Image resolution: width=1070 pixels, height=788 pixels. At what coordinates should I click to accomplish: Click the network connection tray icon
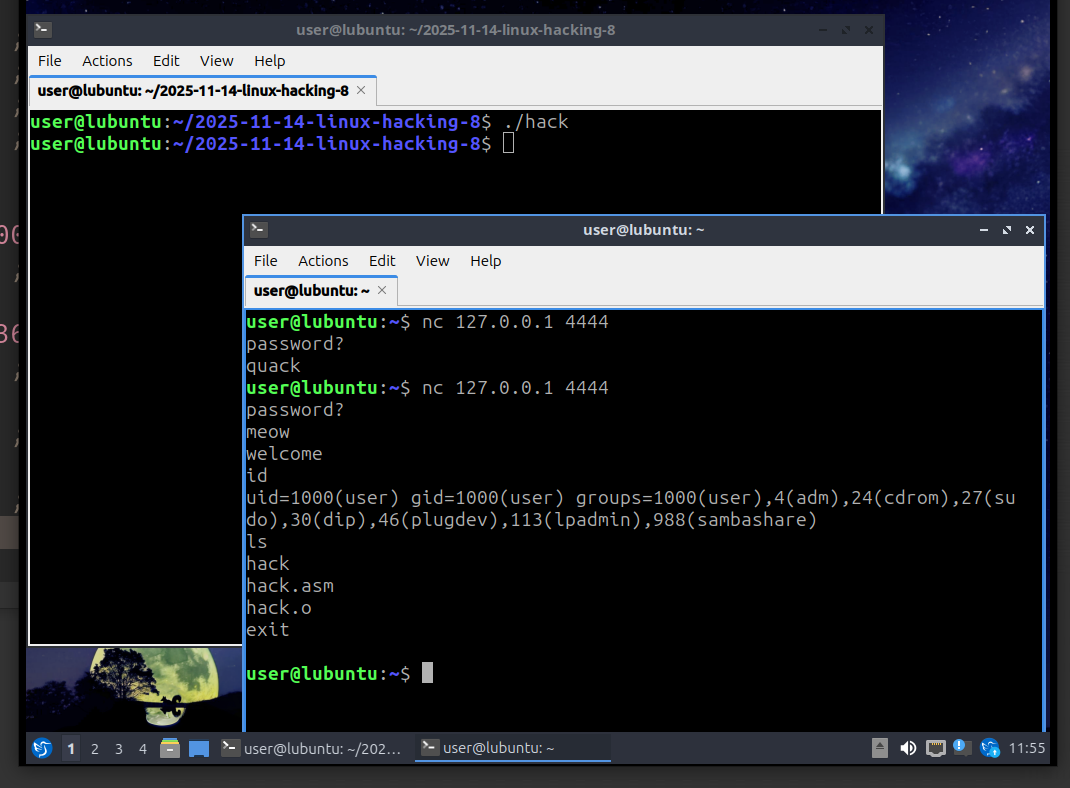coord(936,748)
